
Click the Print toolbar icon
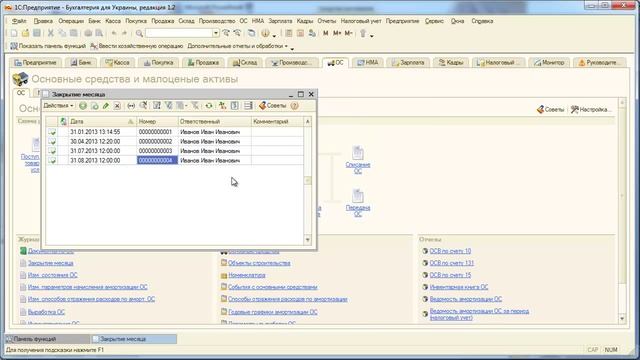click(88, 33)
